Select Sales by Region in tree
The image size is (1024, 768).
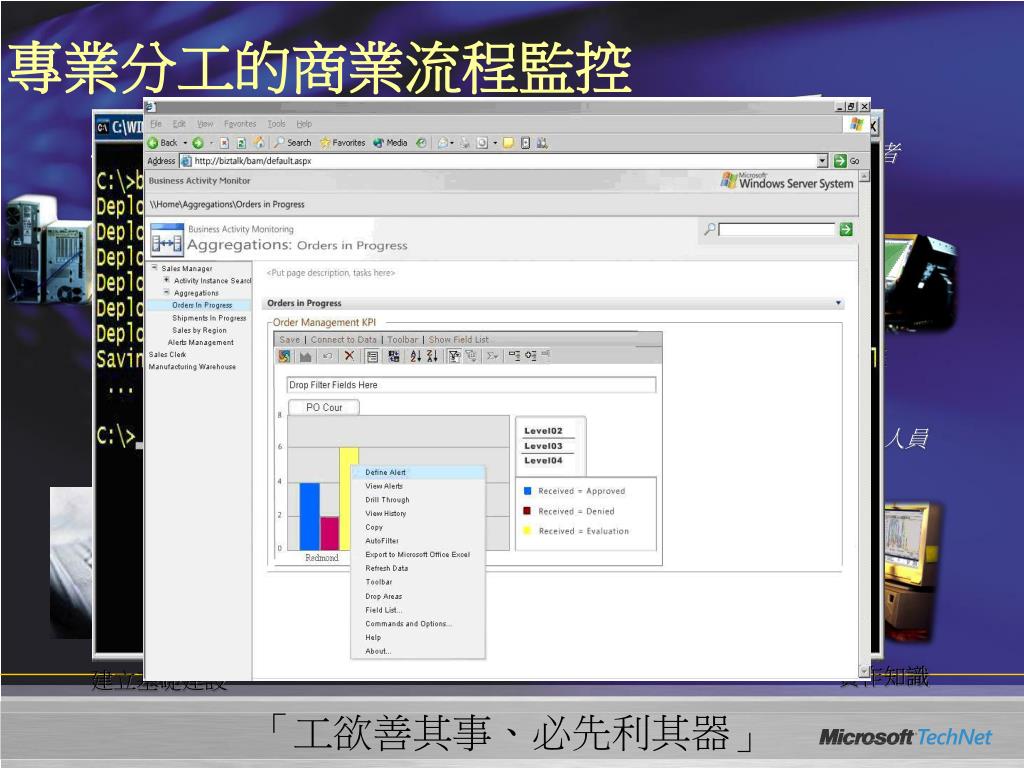pos(199,330)
